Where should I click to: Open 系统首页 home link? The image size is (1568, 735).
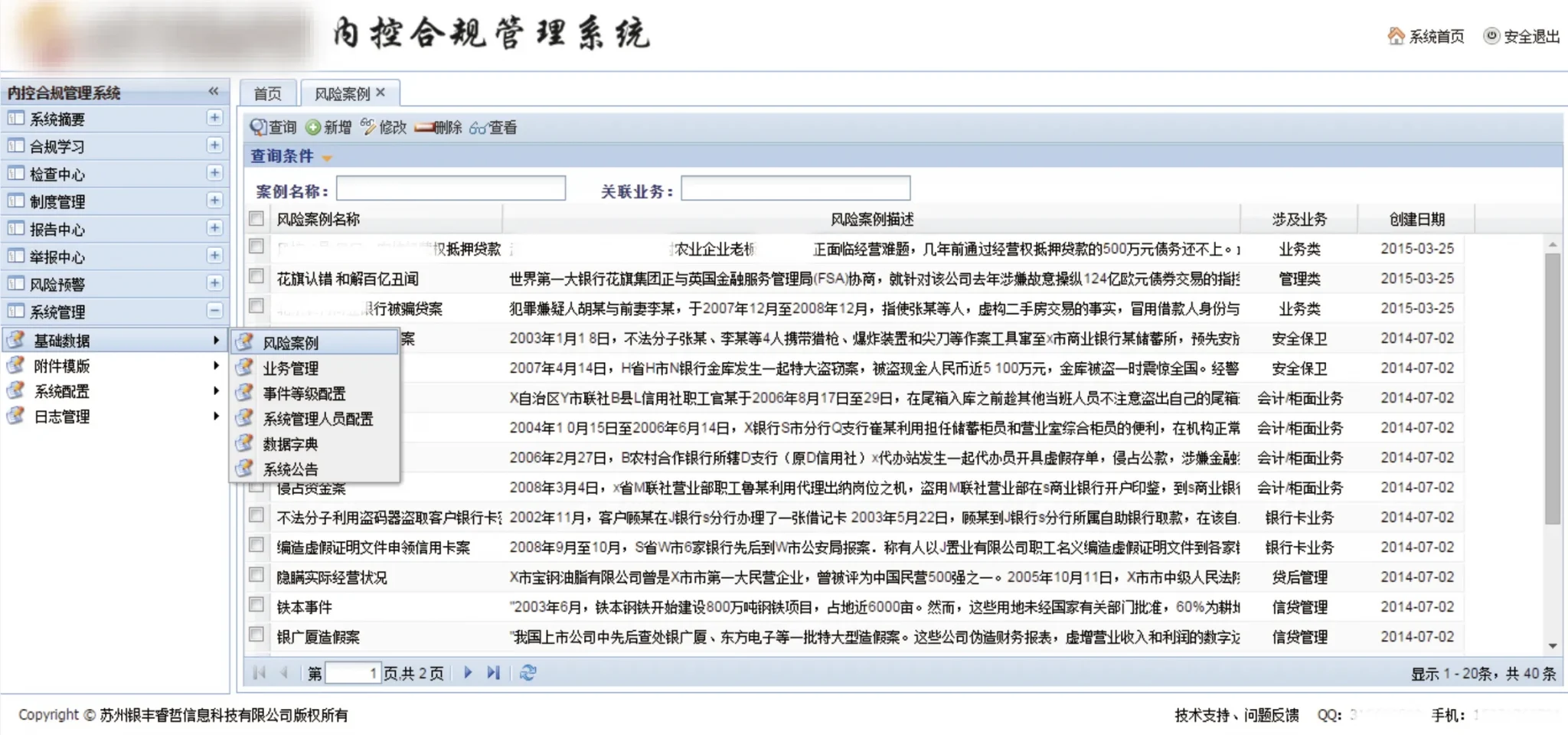coord(1426,36)
